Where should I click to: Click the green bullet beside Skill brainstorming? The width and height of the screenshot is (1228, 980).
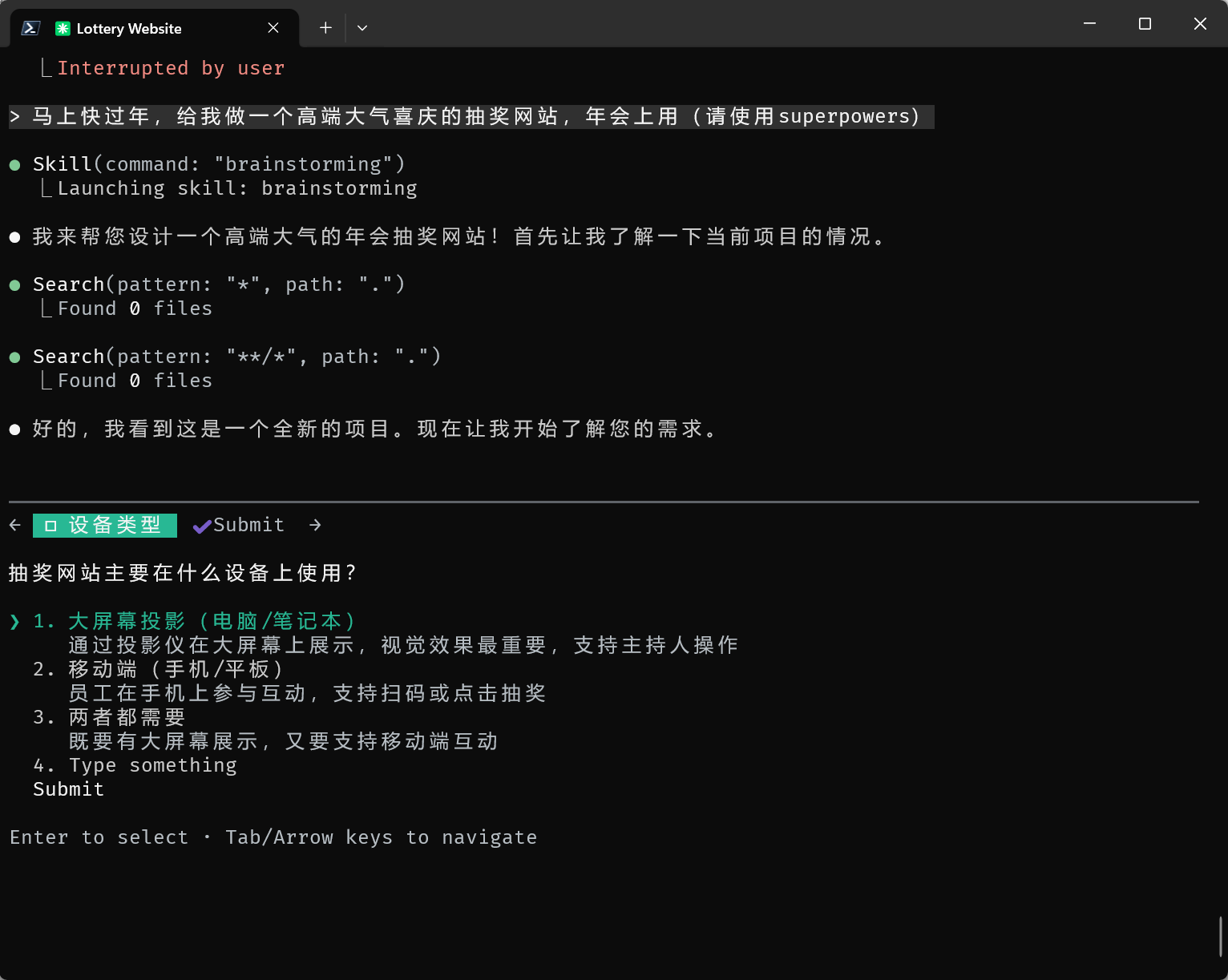coord(14,165)
